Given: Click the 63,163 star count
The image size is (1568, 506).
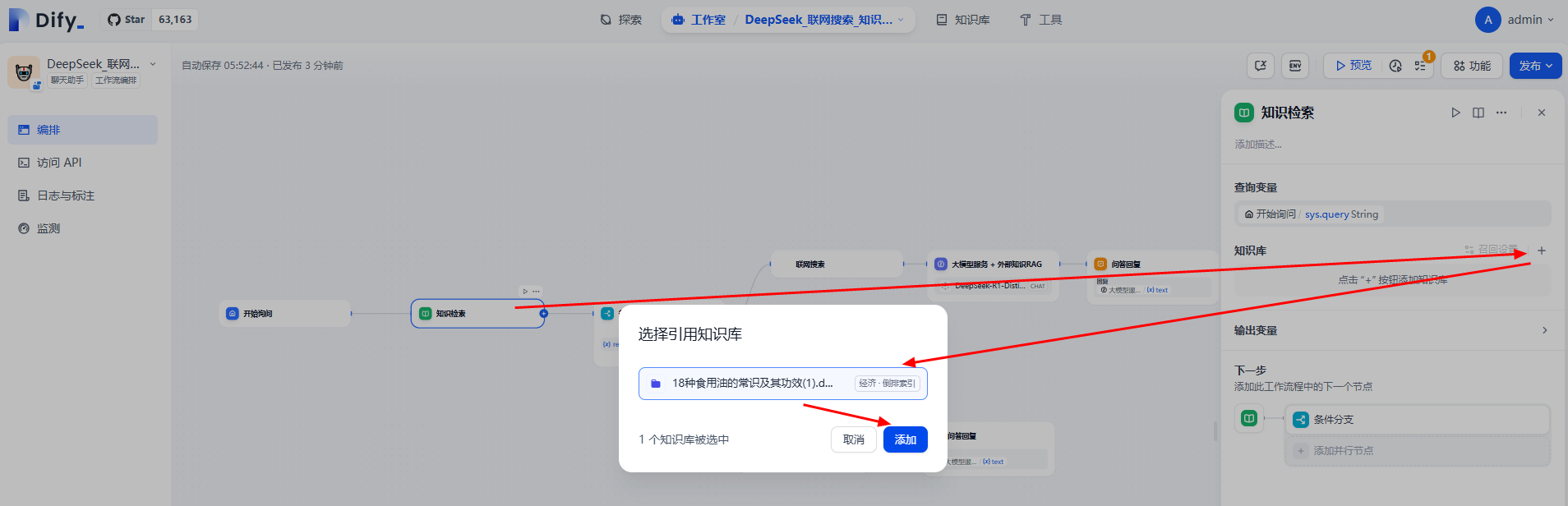Looking at the screenshot, I should pyautogui.click(x=175, y=20).
